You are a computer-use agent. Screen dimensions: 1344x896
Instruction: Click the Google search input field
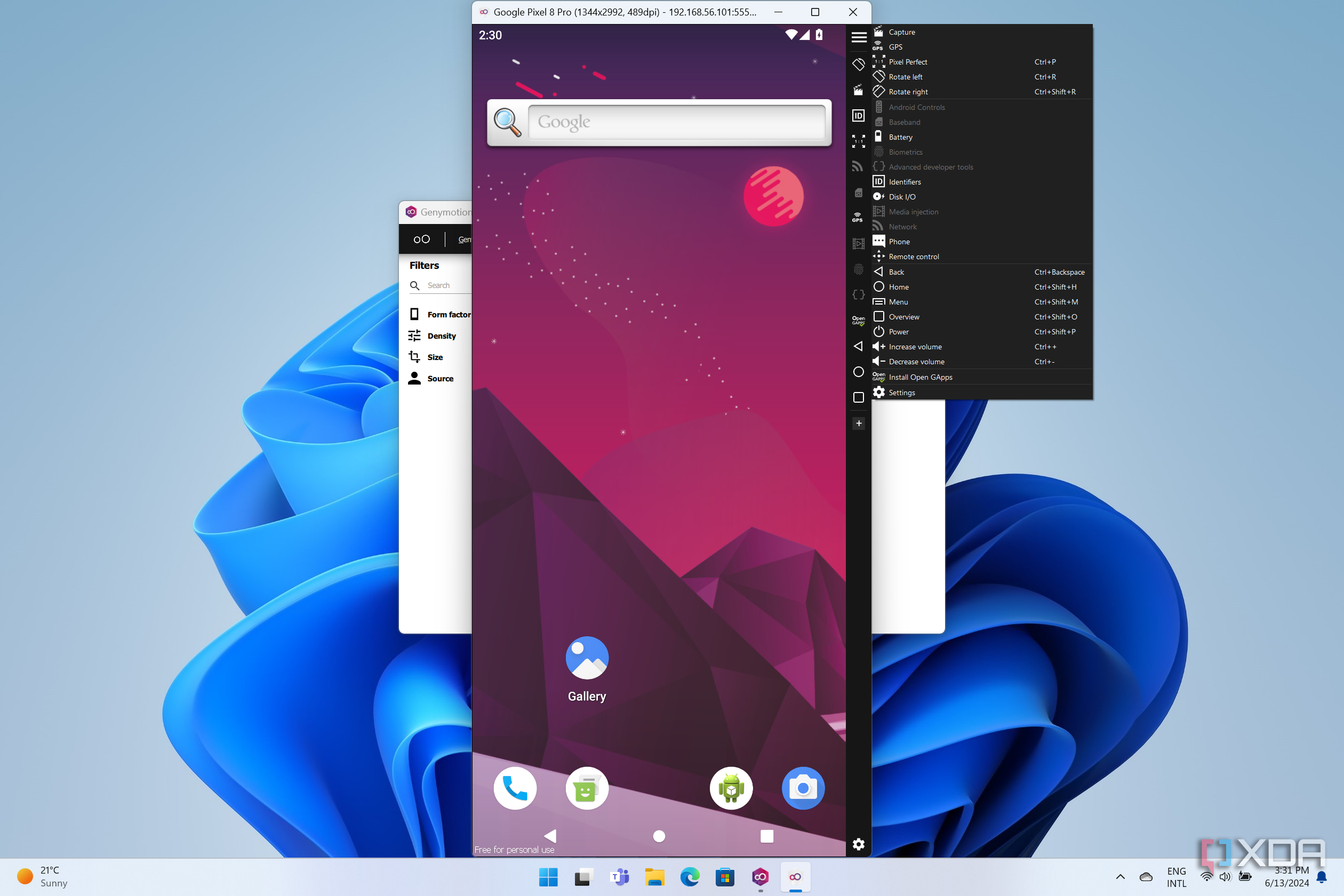pos(677,122)
